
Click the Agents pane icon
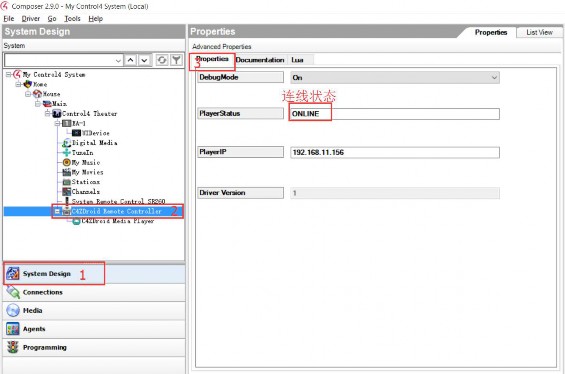coord(13,329)
